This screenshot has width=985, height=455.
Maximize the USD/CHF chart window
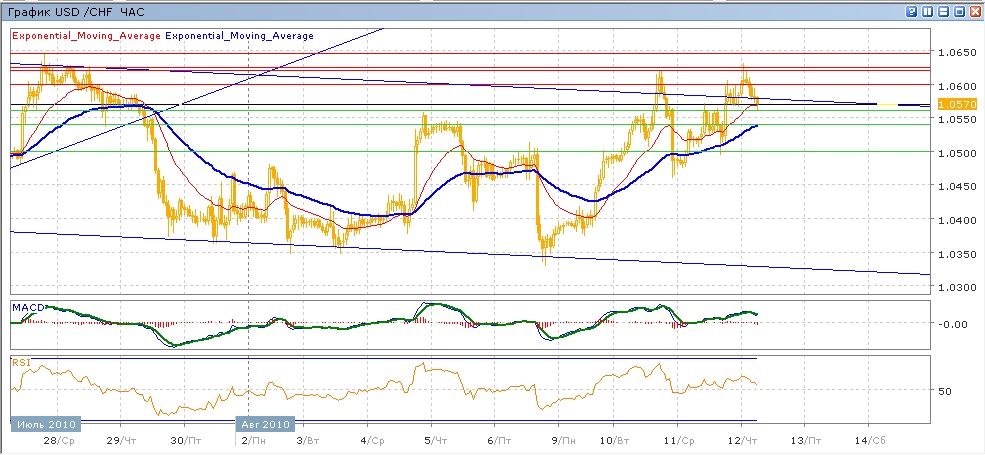click(x=960, y=12)
